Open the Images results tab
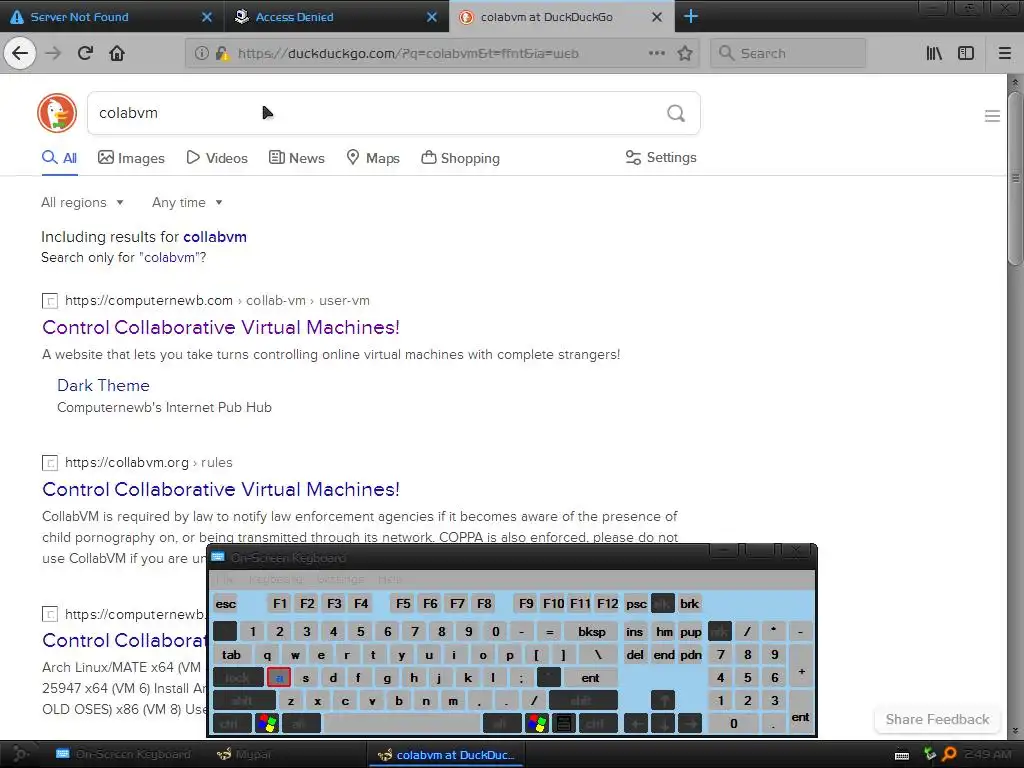Screen dimensions: 1024x768 pyautogui.click(x=131, y=158)
